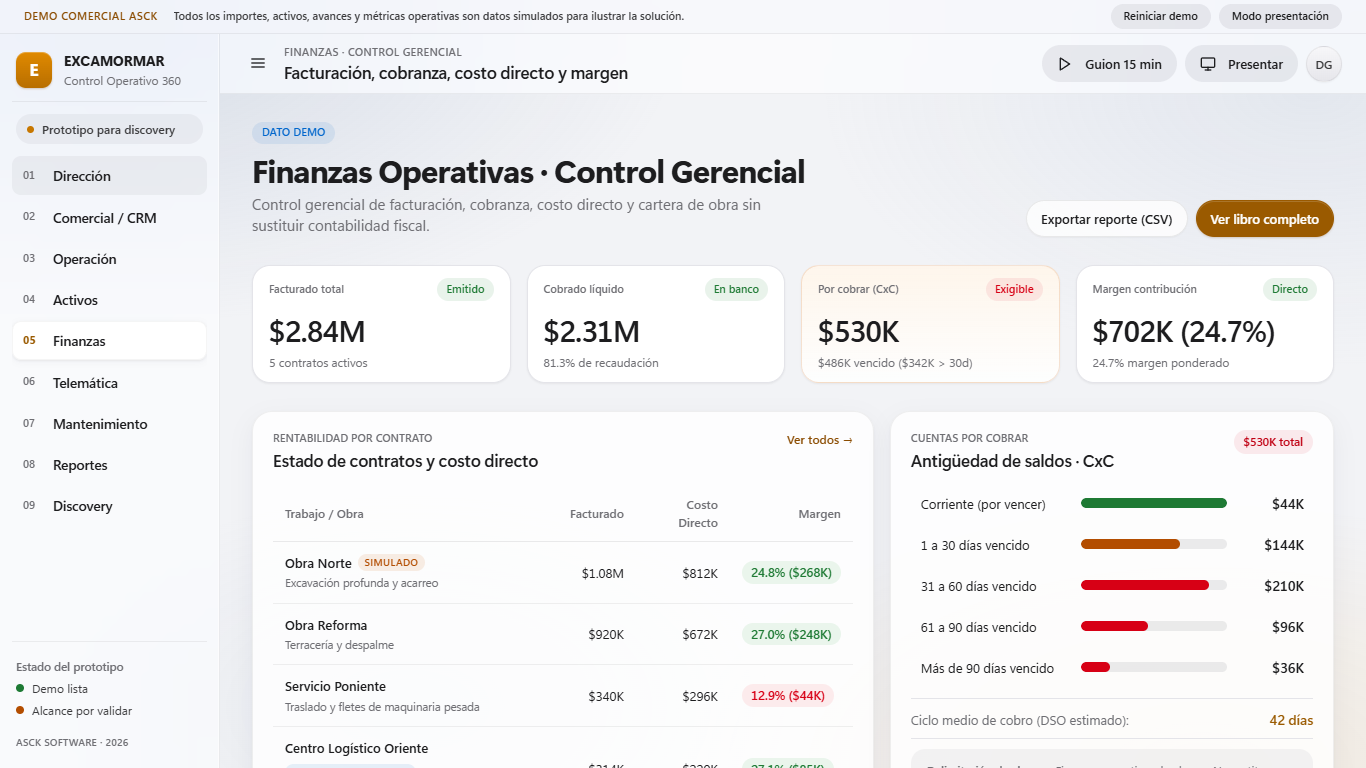
Task: Open Por cobrar (CxC) card
Action: [930, 324]
